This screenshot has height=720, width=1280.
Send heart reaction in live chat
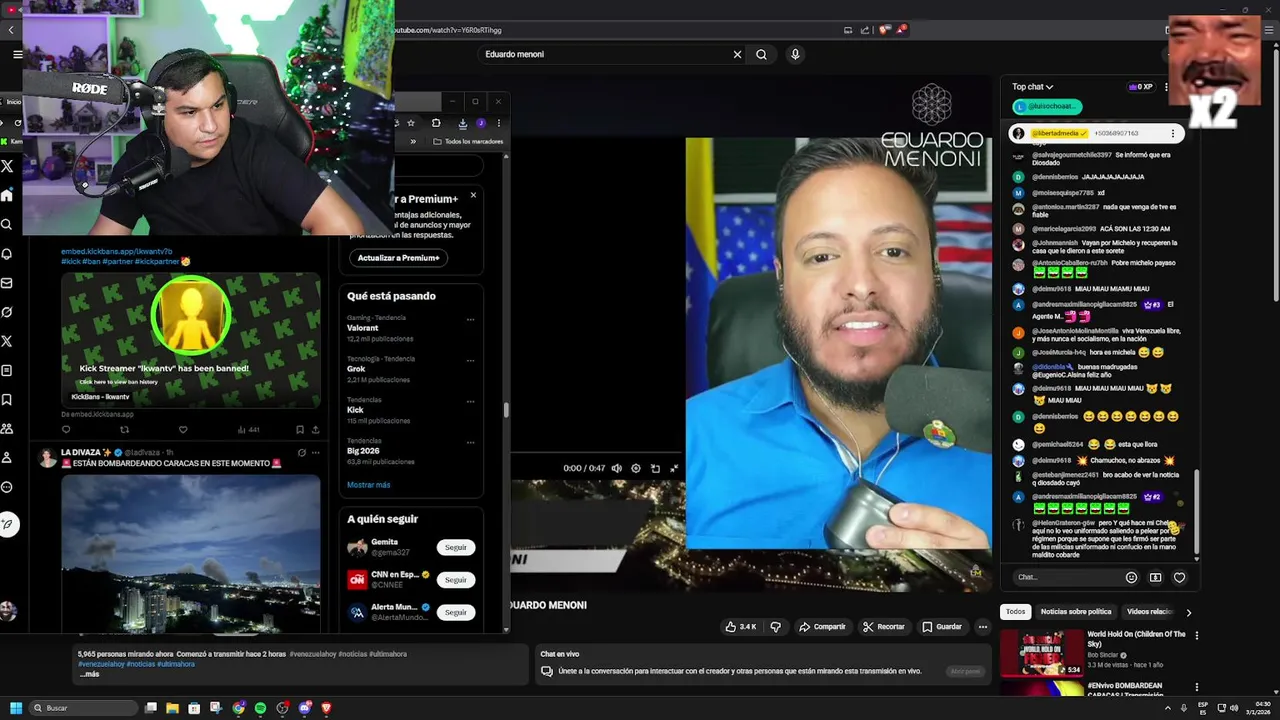pyautogui.click(x=1179, y=577)
